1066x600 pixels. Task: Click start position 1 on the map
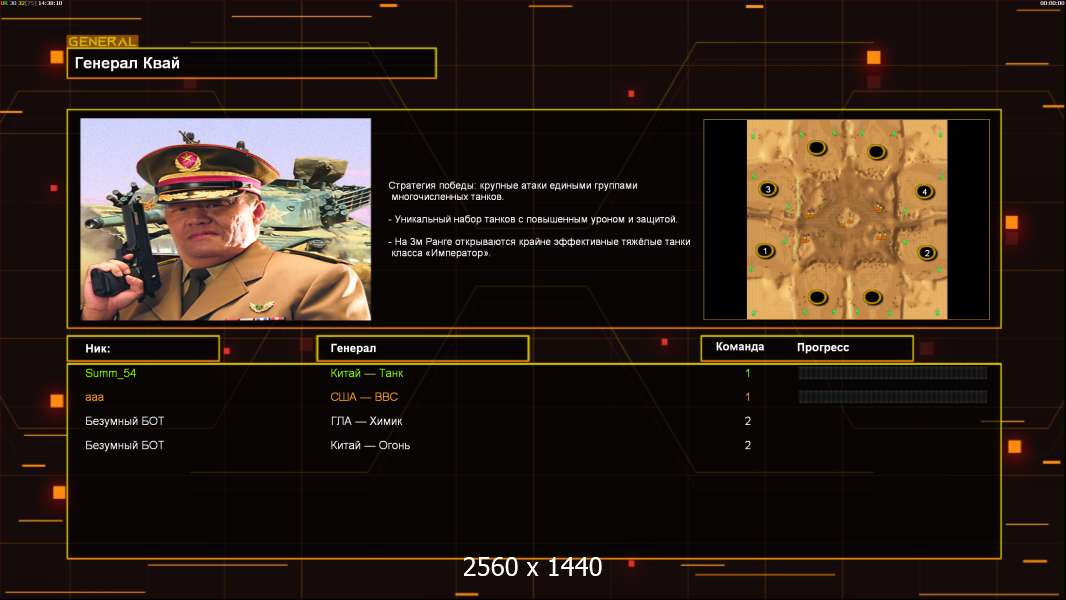(x=765, y=251)
